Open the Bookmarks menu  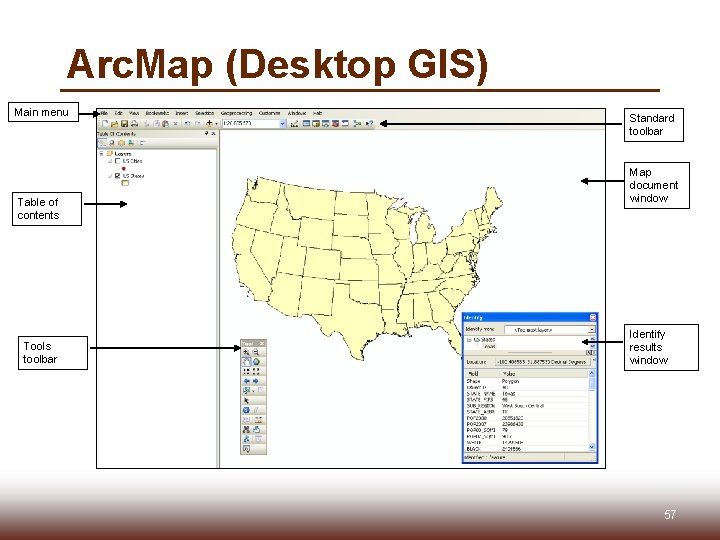point(157,113)
